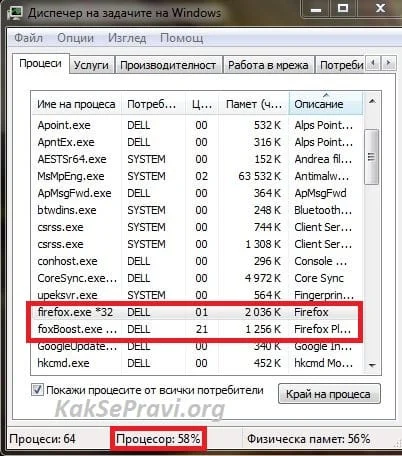Click 'Процеси: 64' in the status bar
Screen dimensions: 402x456
[42, 439]
